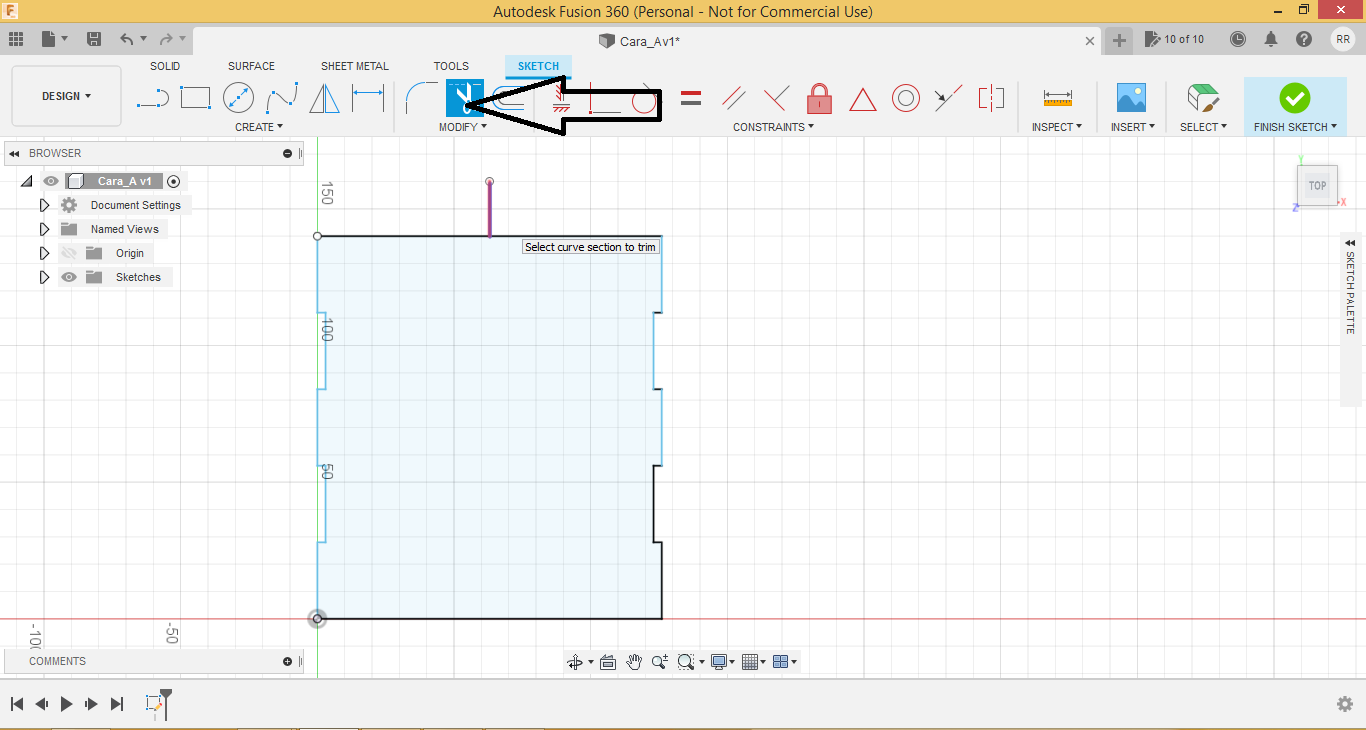Jump to the beginning of the timeline
The width and height of the screenshot is (1366, 730).
tap(17, 704)
